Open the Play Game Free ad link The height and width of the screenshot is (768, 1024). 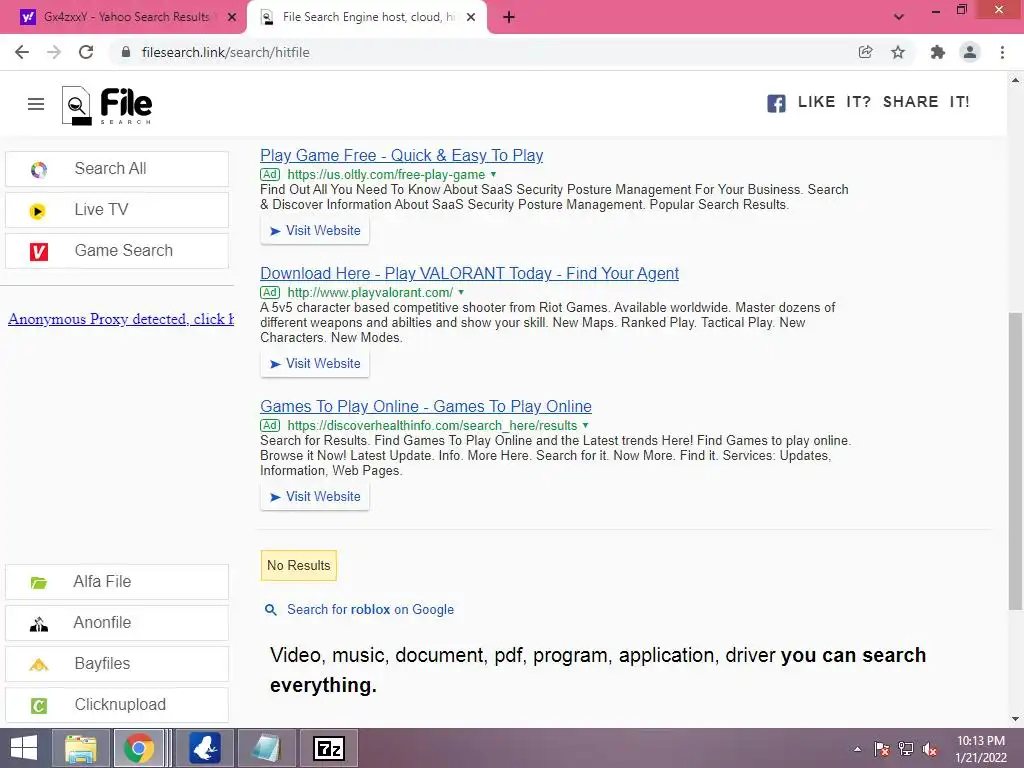point(402,155)
